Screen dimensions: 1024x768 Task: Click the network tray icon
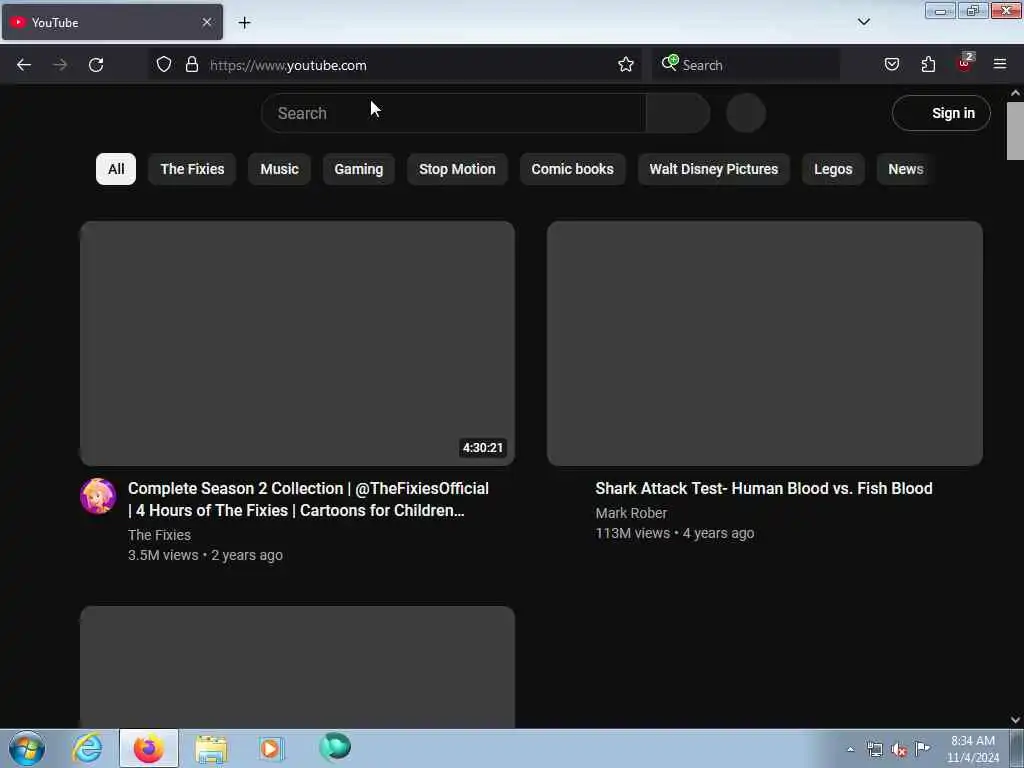coord(874,749)
